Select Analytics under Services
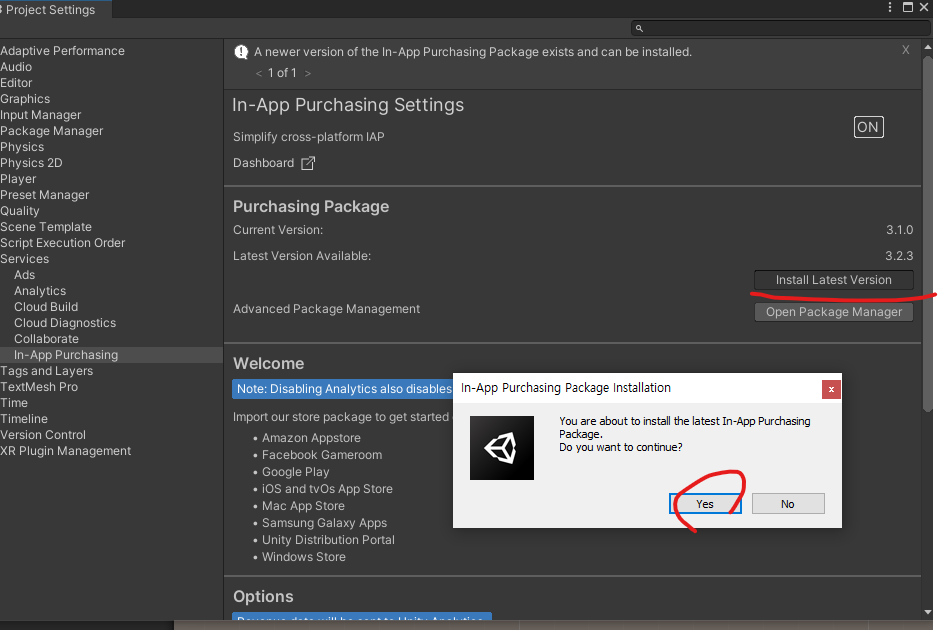This screenshot has height=630, width=938. pyautogui.click(x=40, y=291)
